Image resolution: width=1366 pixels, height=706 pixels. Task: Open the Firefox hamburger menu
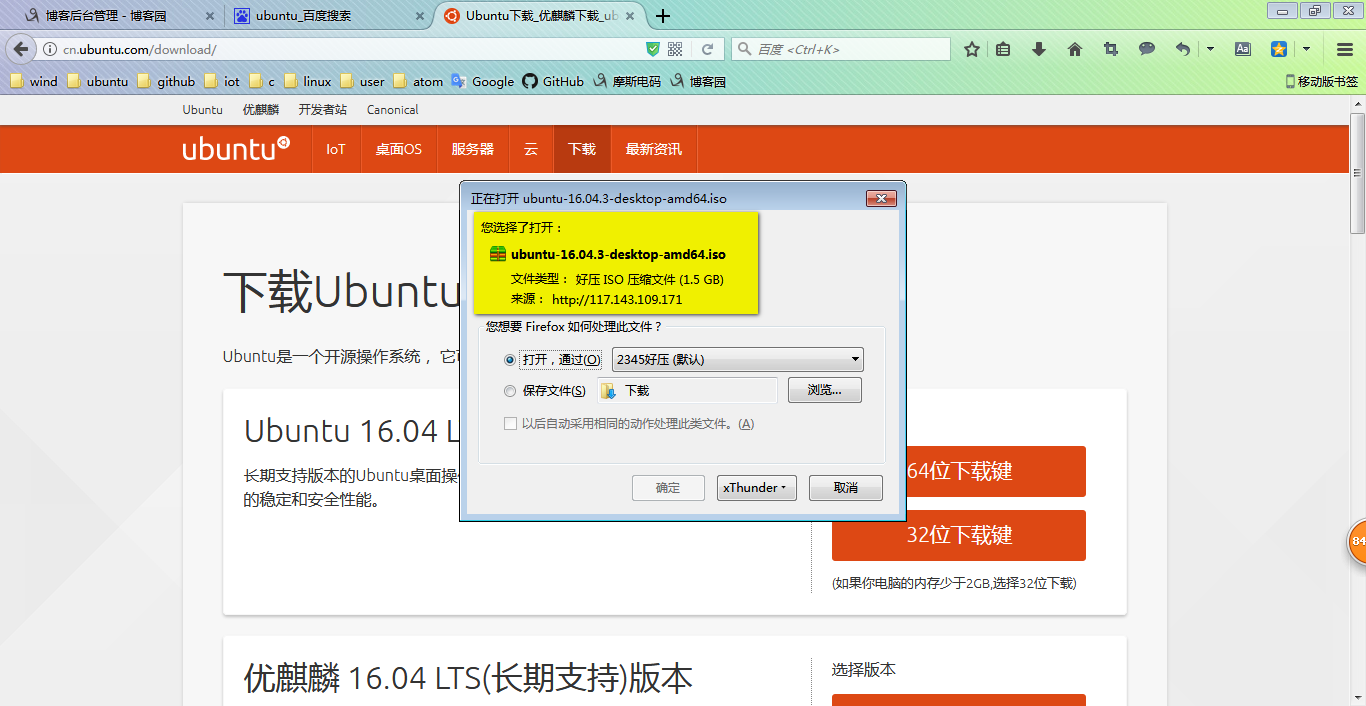coord(1344,47)
